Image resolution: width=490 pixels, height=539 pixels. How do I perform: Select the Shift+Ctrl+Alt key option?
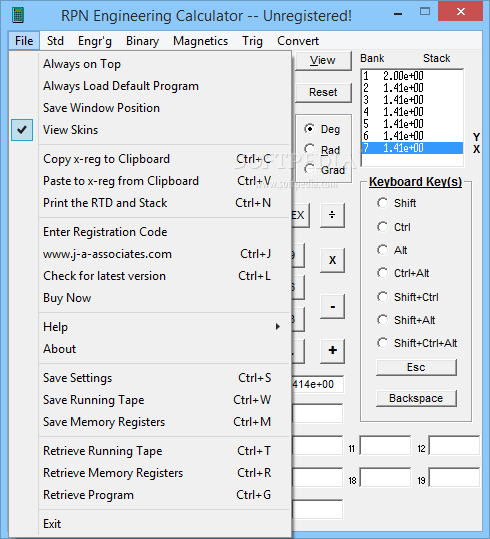tap(417, 343)
